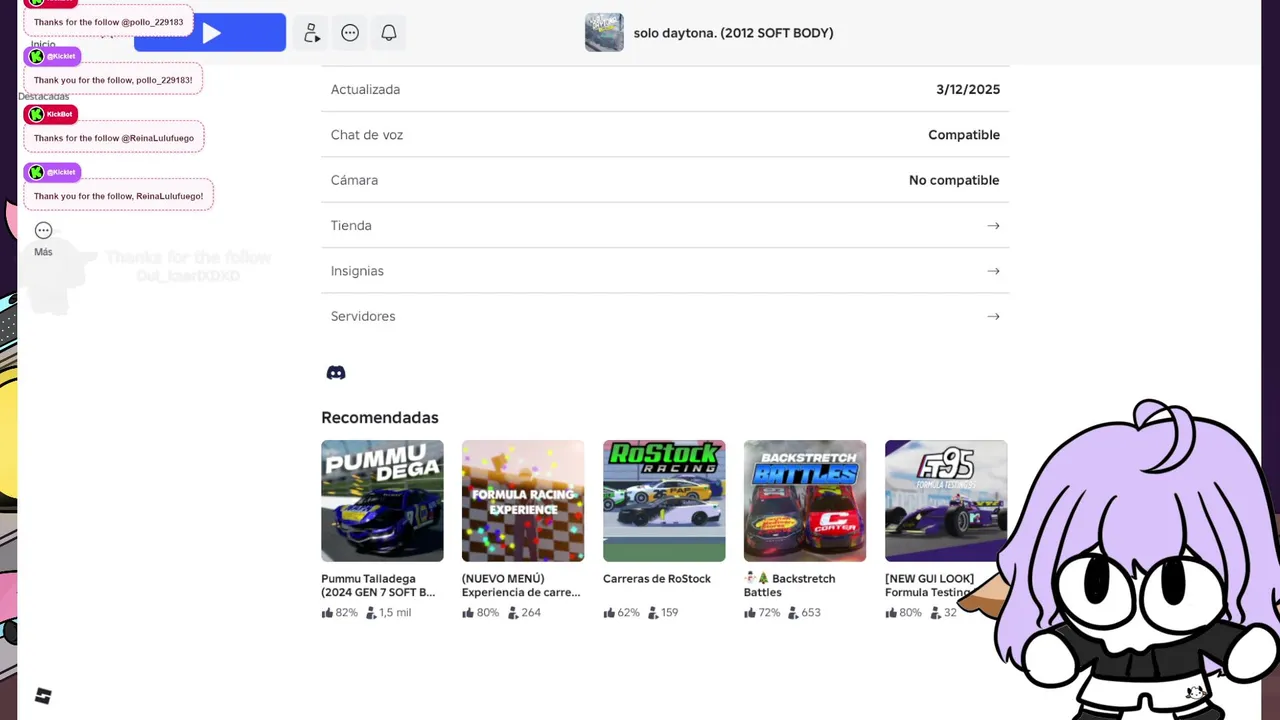The width and height of the screenshot is (1280, 720).
Task: Open Pummu Talladega game thumbnail
Action: 382,501
